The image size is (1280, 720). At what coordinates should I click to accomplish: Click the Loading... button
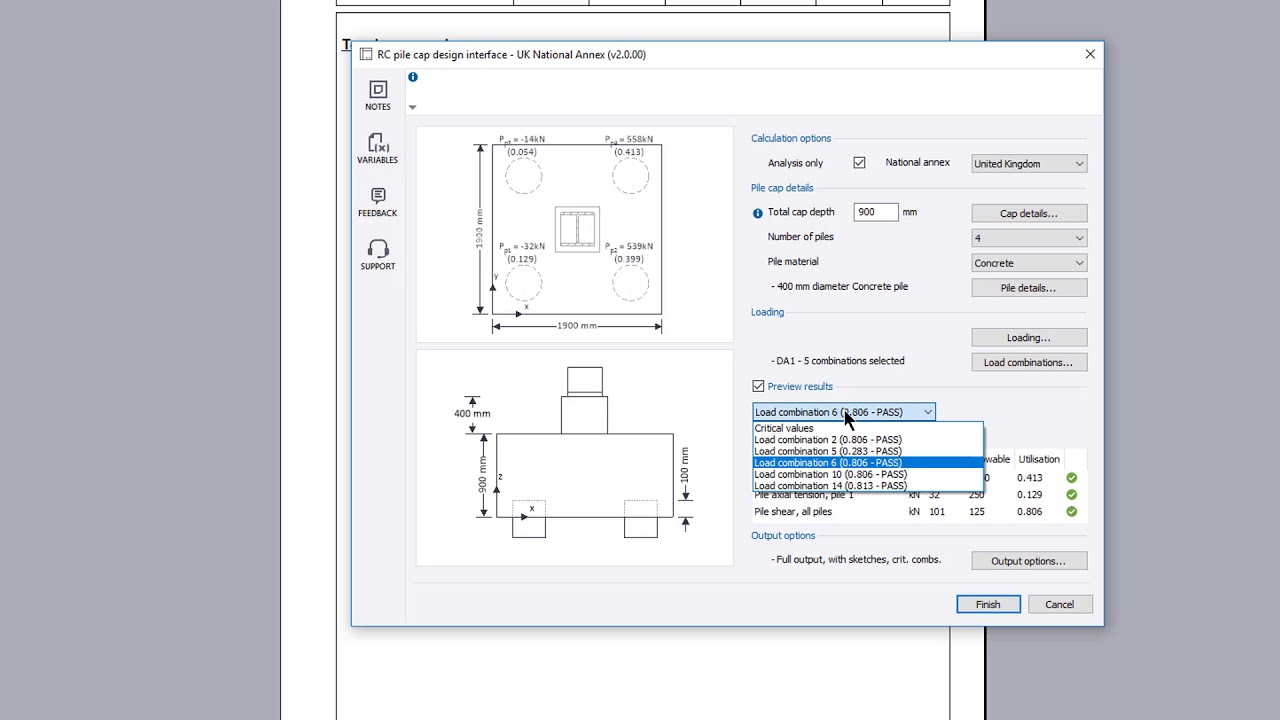[x=1029, y=338]
